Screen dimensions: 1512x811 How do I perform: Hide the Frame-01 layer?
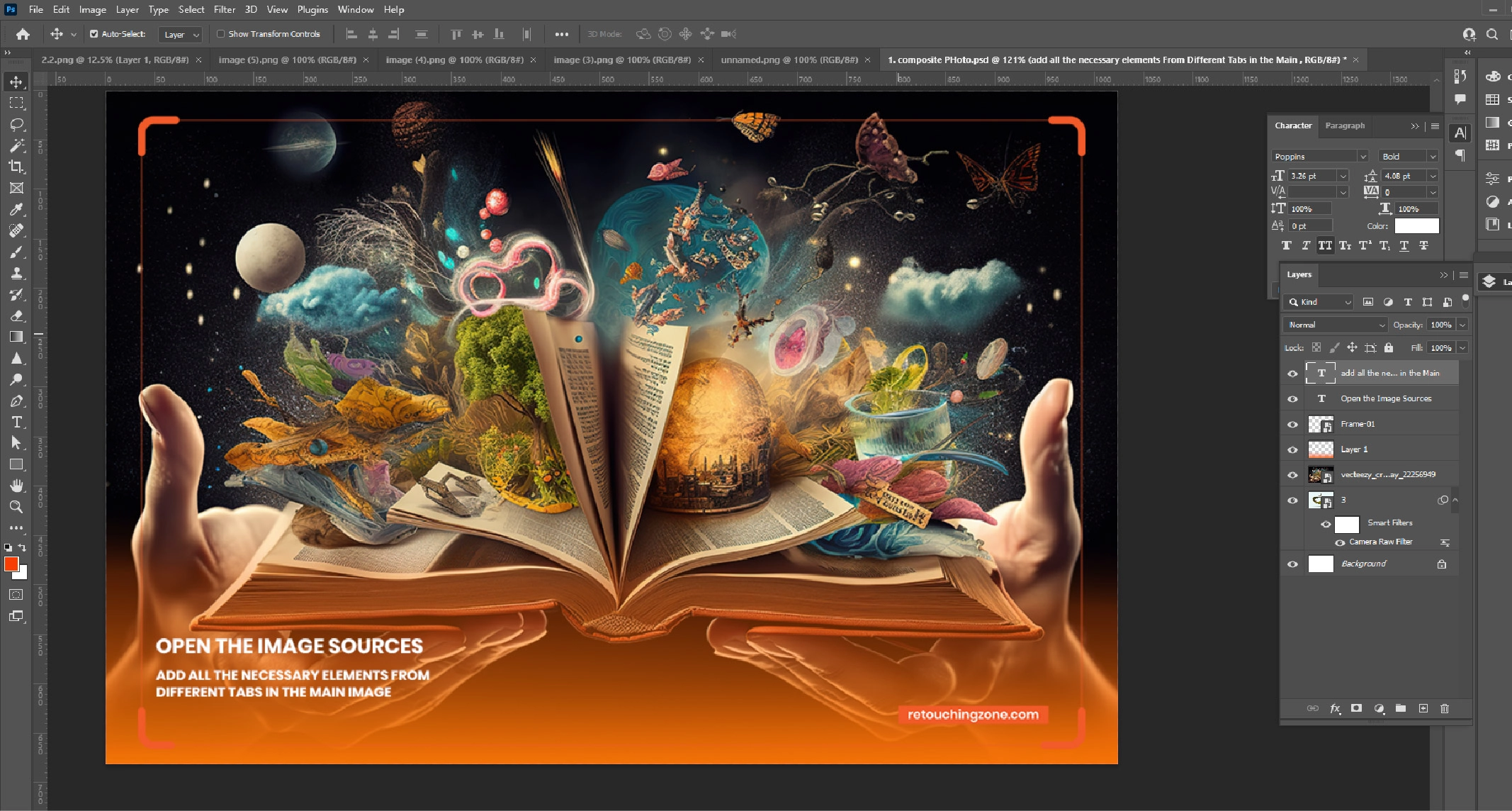[1292, 425]
